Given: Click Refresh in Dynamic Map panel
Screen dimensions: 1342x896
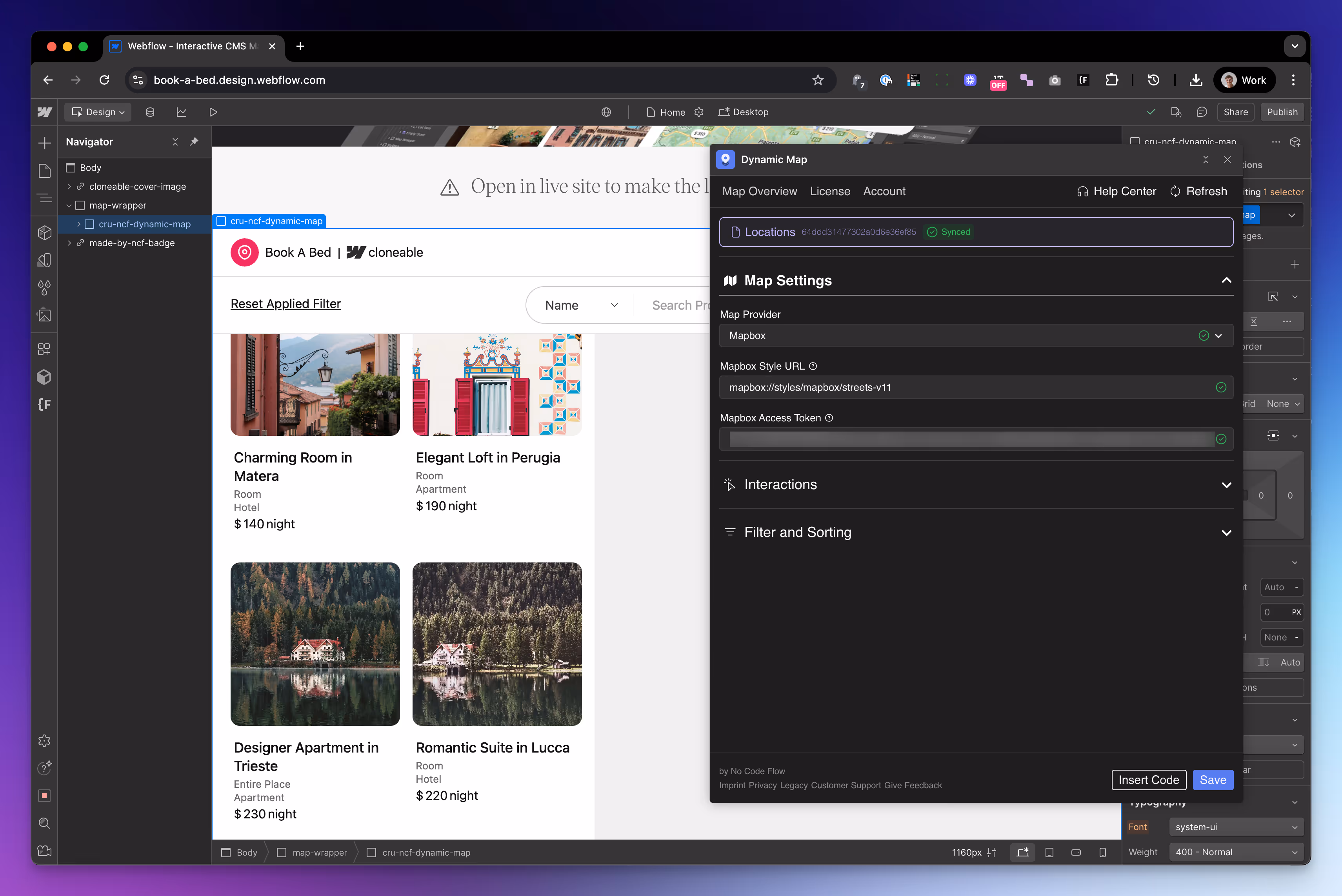Looking at the screenshot, I should pos(1198,191).
